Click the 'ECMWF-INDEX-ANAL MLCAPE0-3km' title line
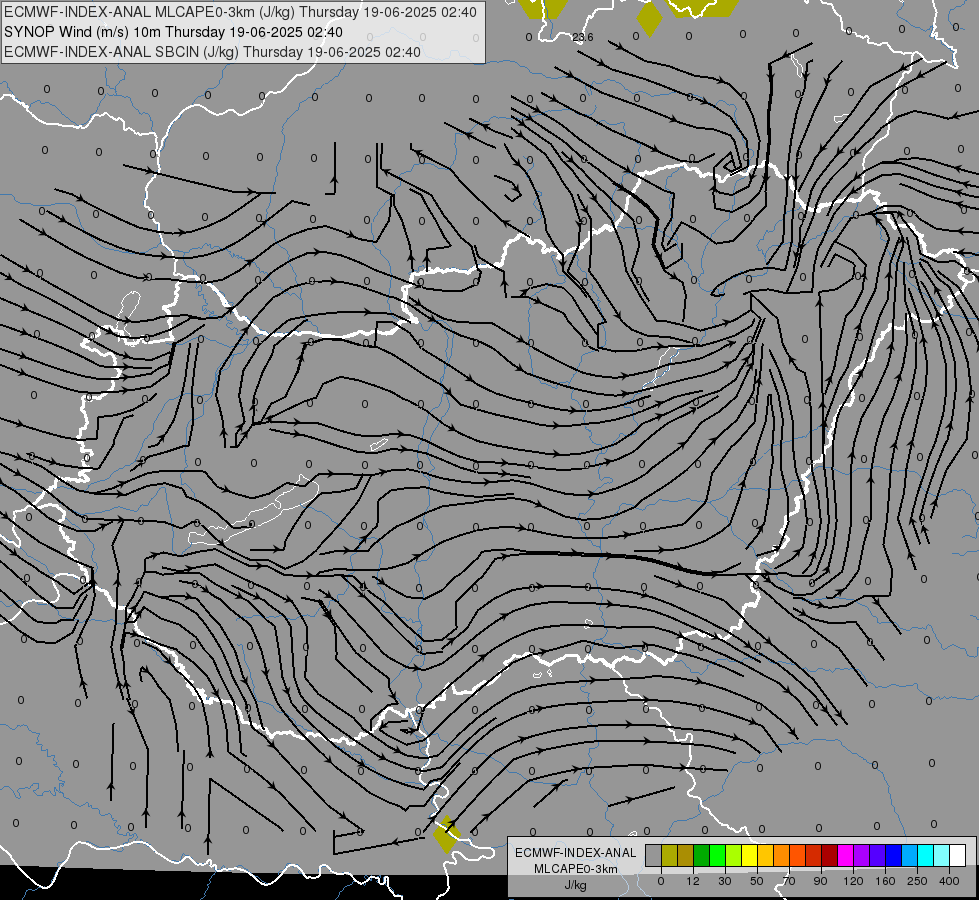The width and height of the screenshot is (979, 900). pos(240,12)
